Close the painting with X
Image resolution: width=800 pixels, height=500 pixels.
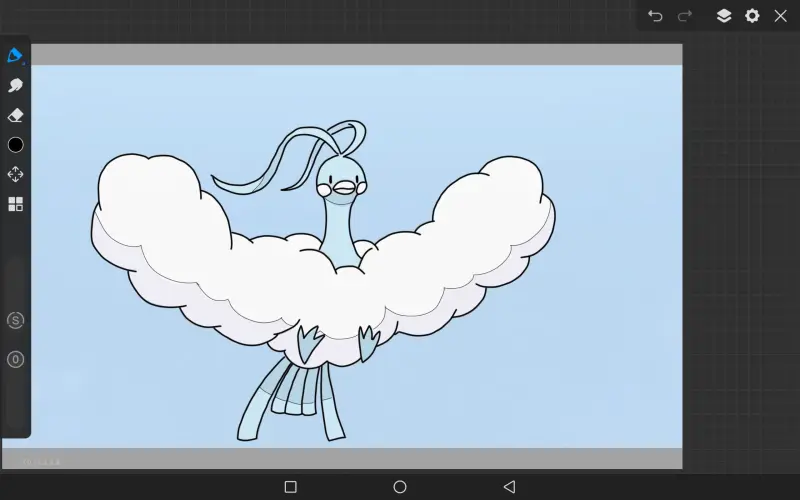780,16
